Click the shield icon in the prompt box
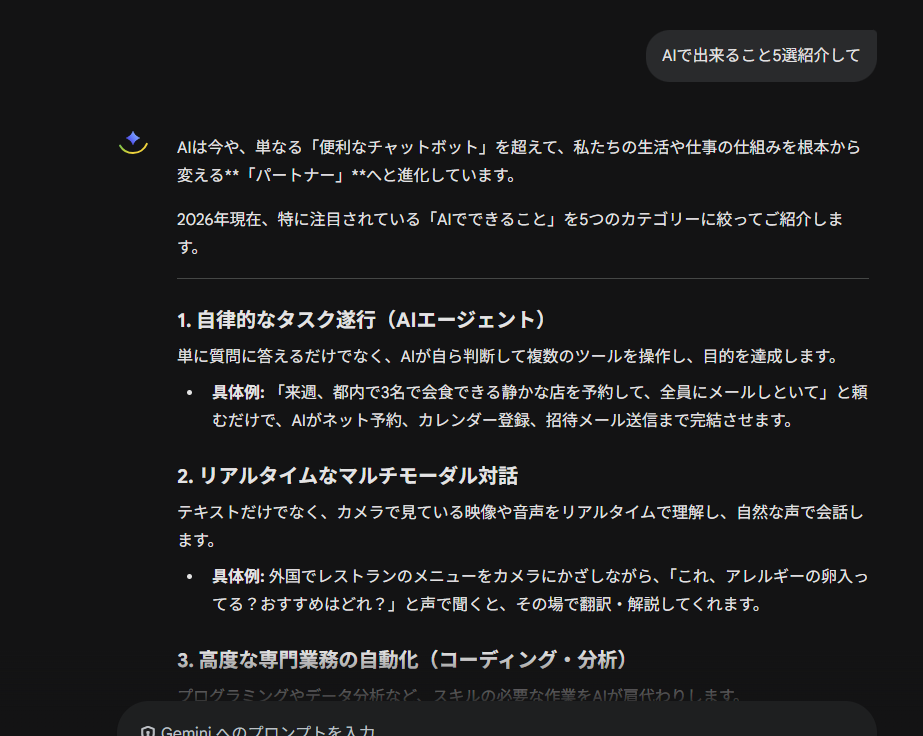The height and width of the screenshot is (736, 923). pyautogui.click(x=148, y=731)
